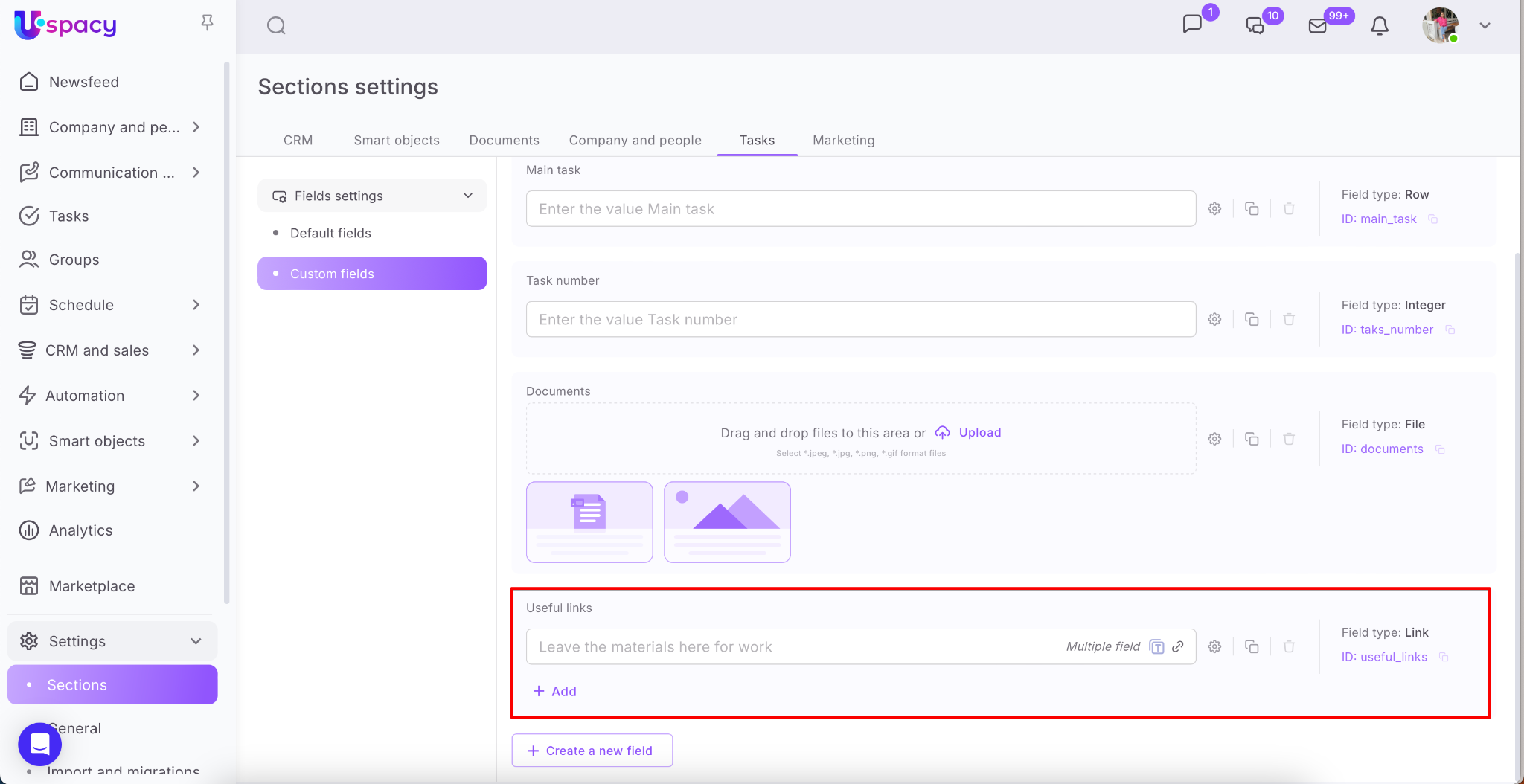Screen dimensions: 1524x784
Task: Switch to the Marketing tab
Action: point(843,140)
